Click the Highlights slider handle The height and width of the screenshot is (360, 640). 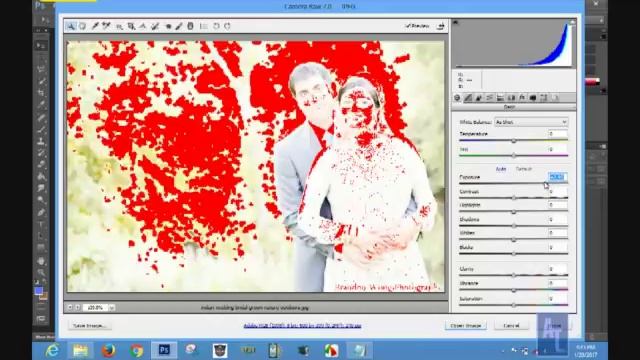click(x=514, y=212)
